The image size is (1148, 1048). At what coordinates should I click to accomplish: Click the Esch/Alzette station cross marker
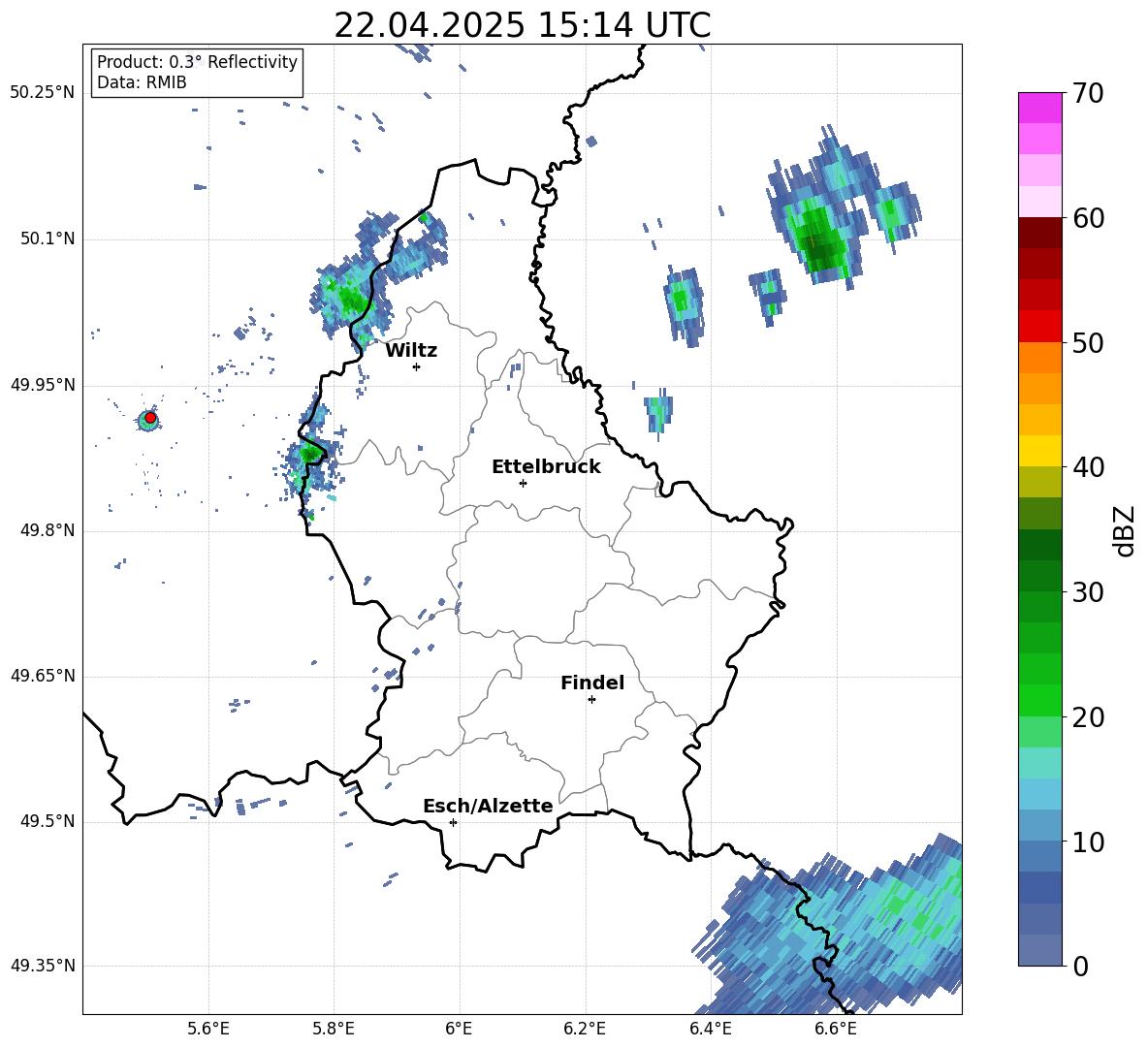tap(453, 822)
